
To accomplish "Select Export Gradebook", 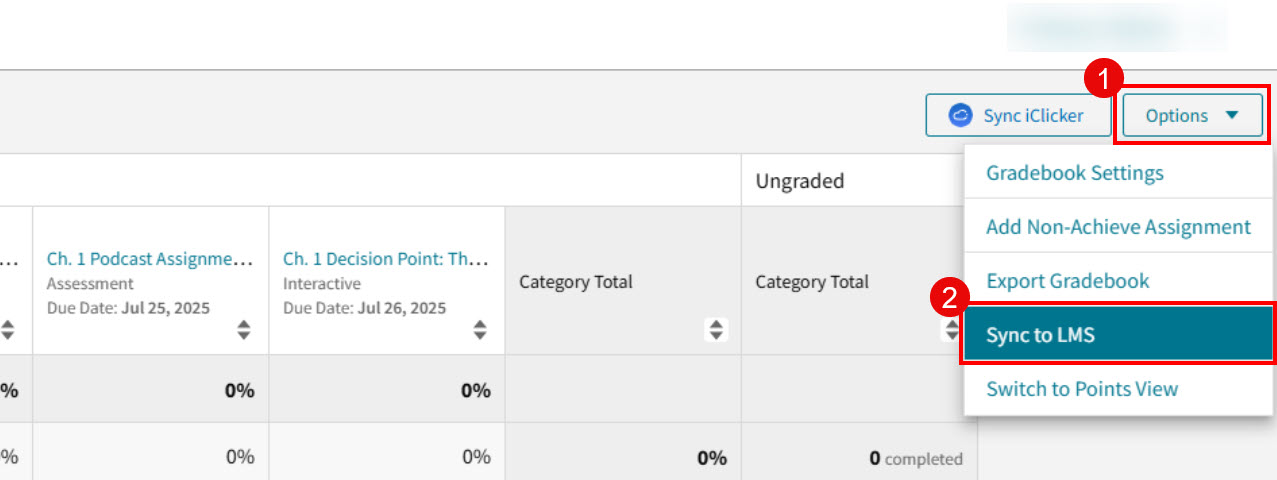I will pos(1068,281).
